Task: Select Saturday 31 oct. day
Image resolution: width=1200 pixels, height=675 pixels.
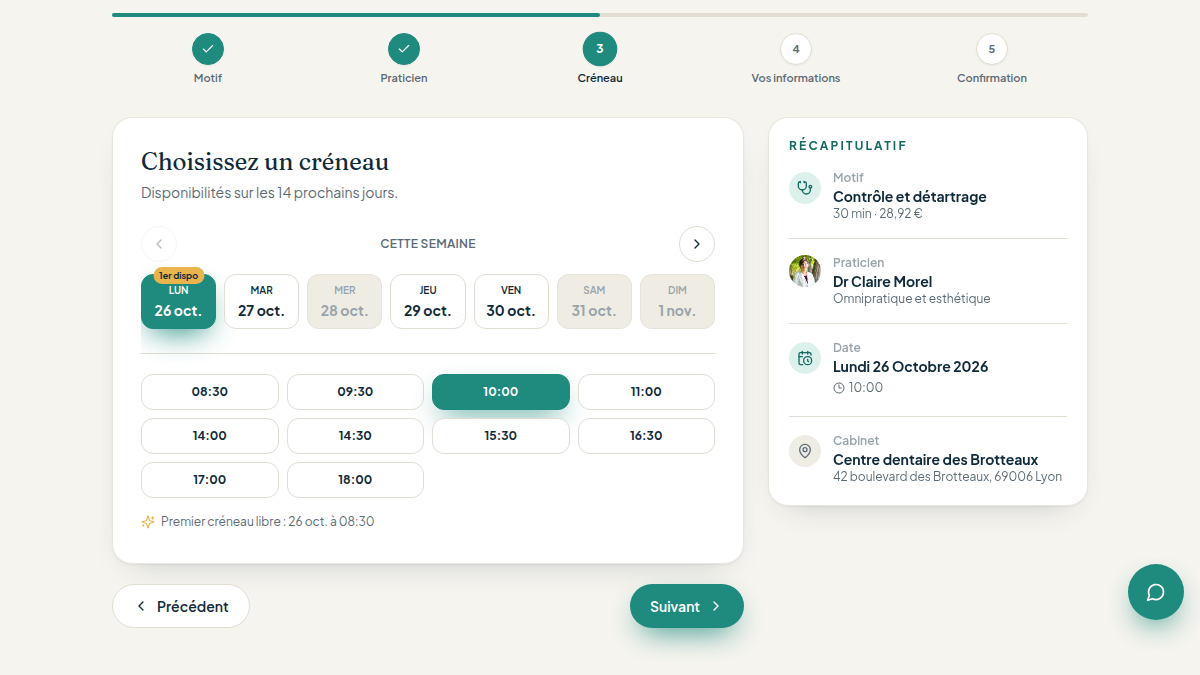Action: tap(594, 301)
